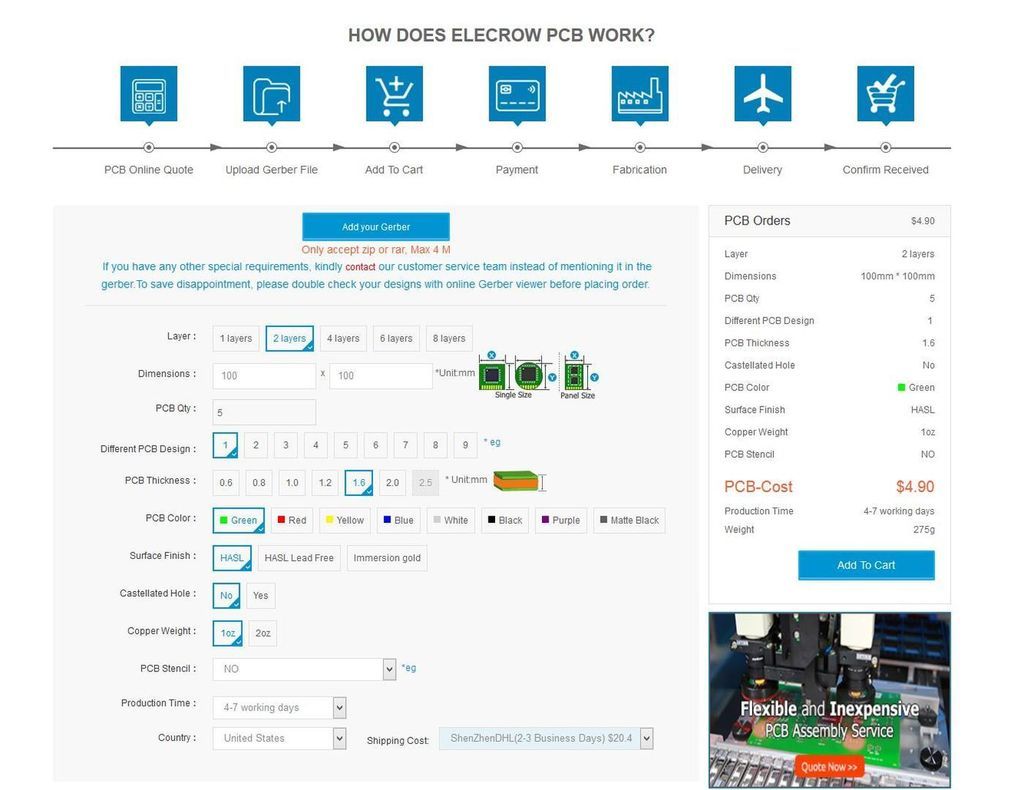1024x790 pixels.
Task: Choose HASL Lead Free surface finish
Action: pos(299,558)
